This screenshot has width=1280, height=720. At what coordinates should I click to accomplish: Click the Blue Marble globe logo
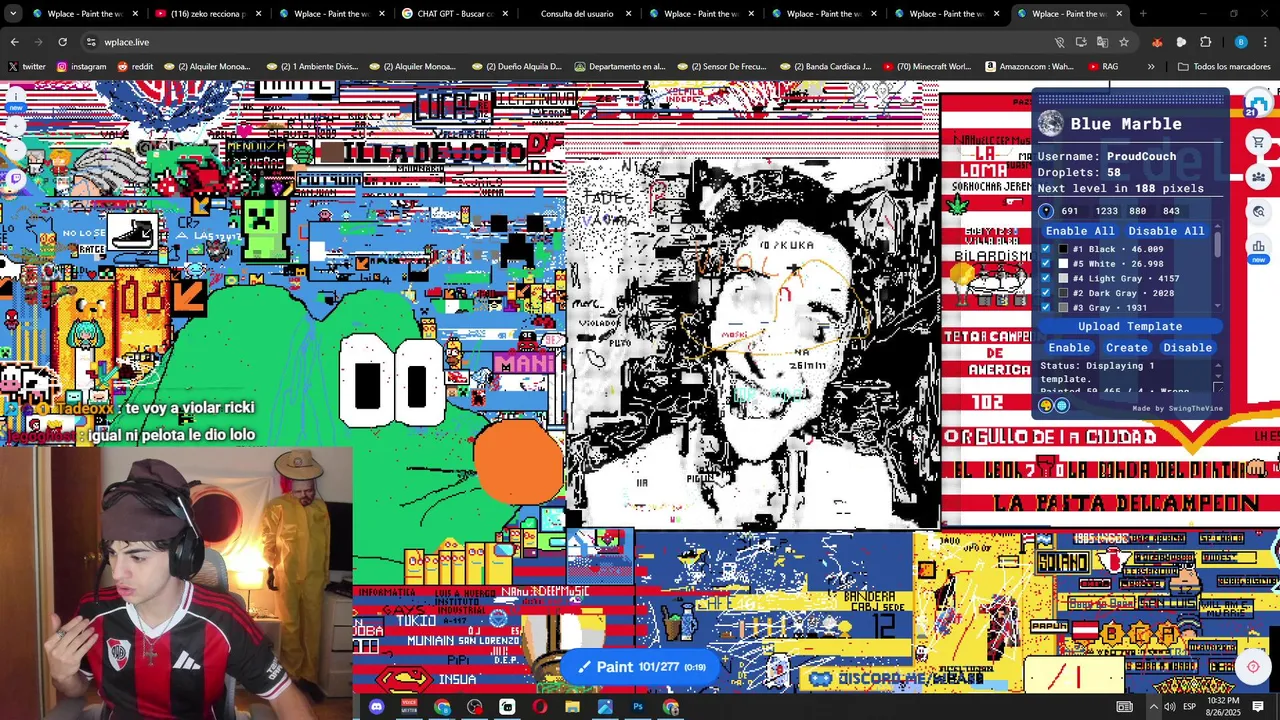coord(1050,124)
